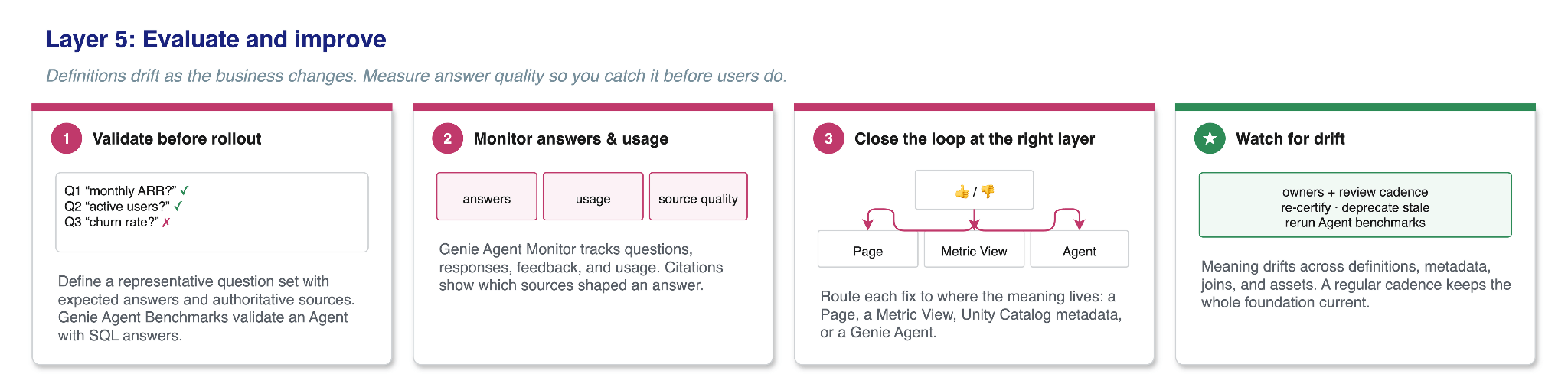1568x387 pixels.
Task: Select the source quality box
Action: pyautogui.click(x=698, y=197)
